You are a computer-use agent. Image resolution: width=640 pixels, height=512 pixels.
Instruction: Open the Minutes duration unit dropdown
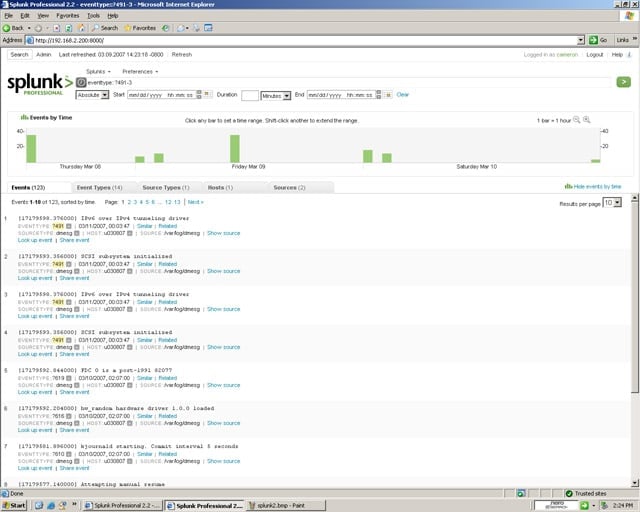276,96
